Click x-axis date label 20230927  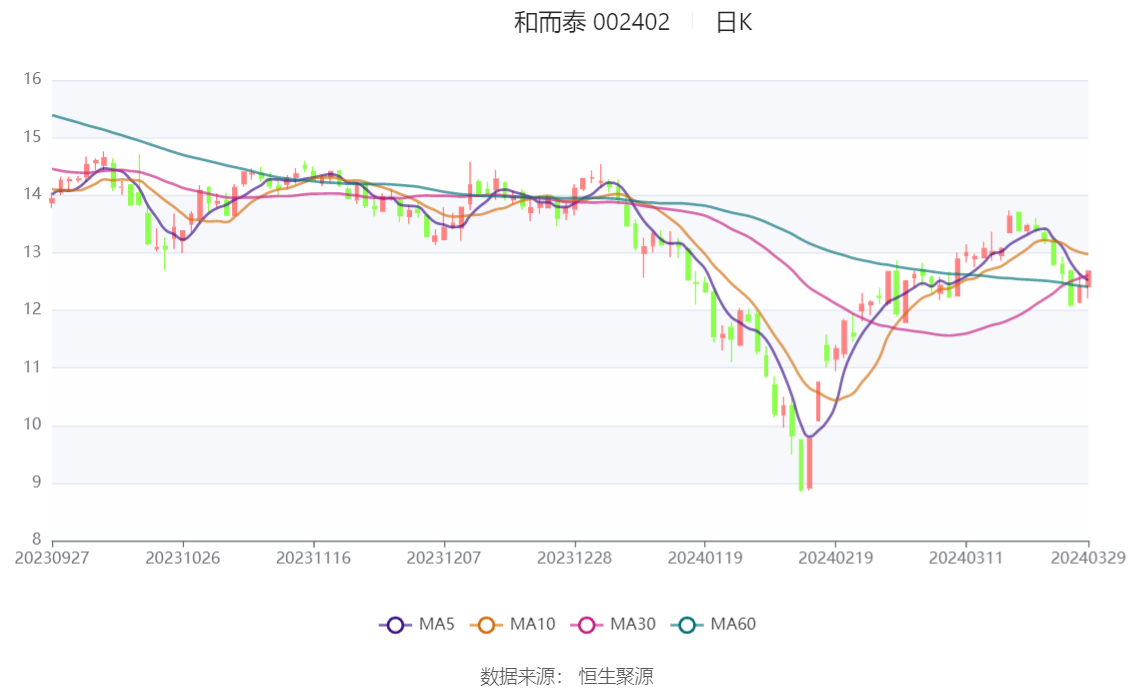pos(52,558)
